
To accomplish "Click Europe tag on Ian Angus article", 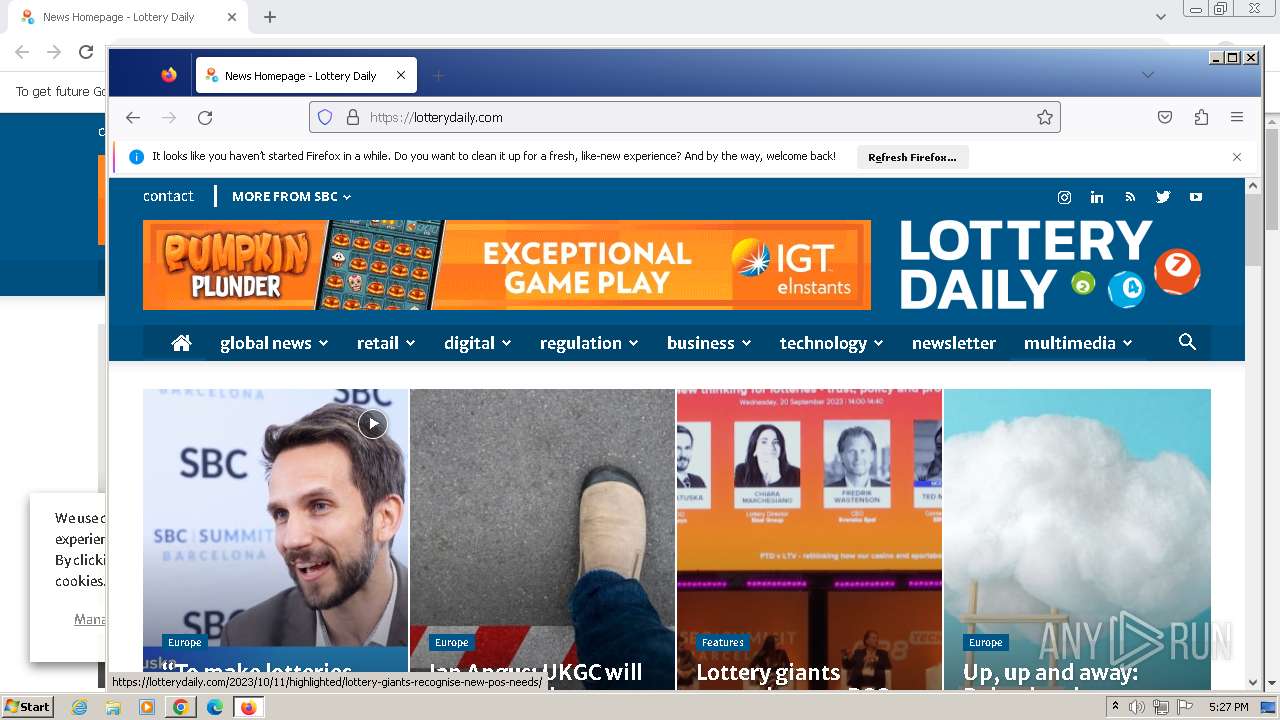I will click(x=451, y=642).
